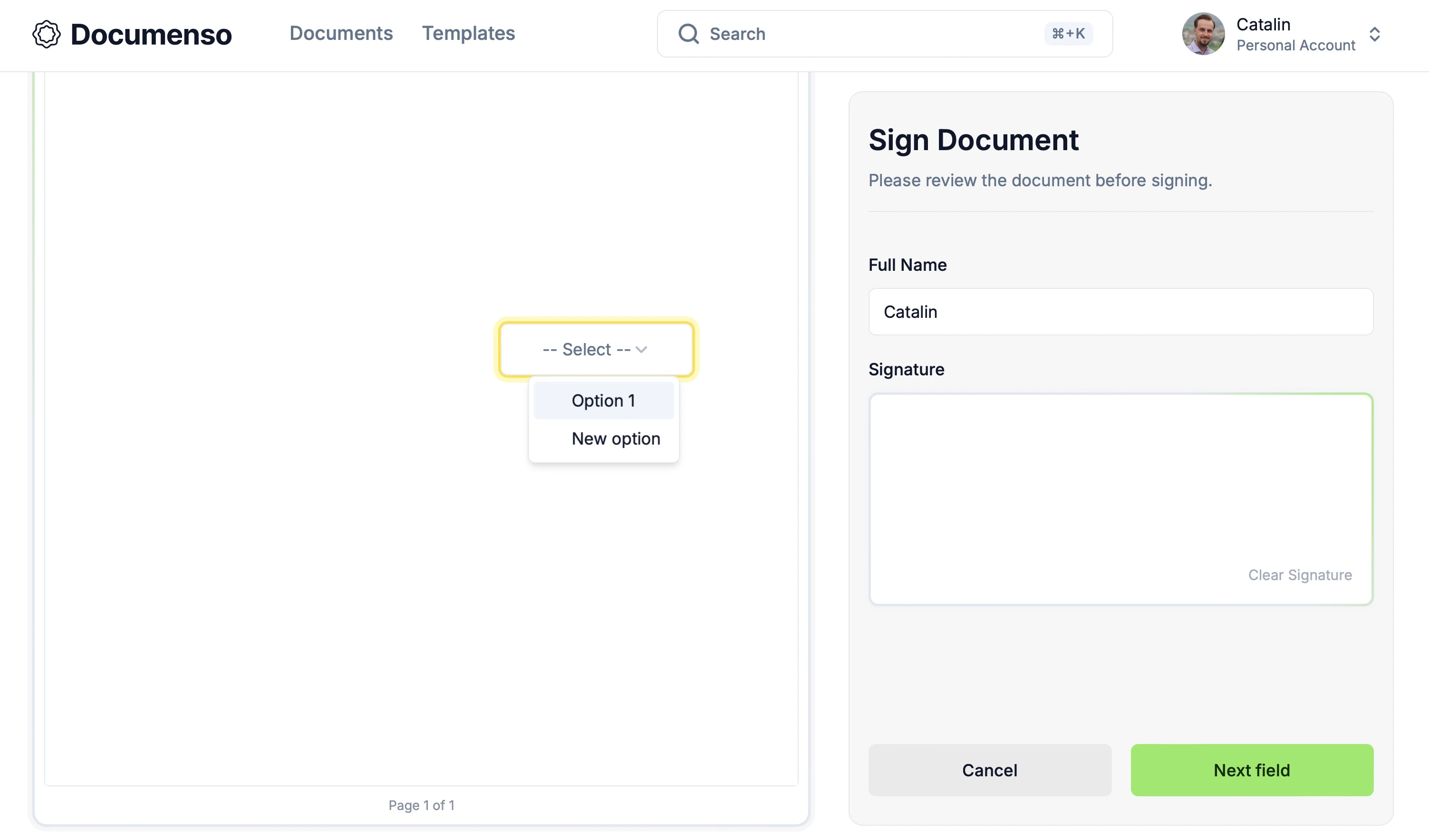1429x840 pixels.
Task: Focus the Full Name input field
Action: point(1120,312)
